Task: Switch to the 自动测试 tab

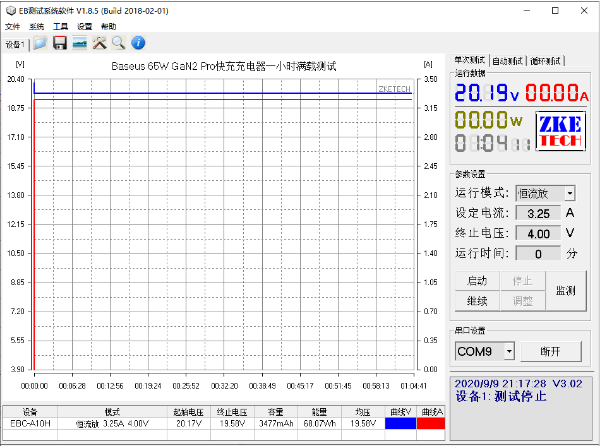Action: [x=507, y=61]
